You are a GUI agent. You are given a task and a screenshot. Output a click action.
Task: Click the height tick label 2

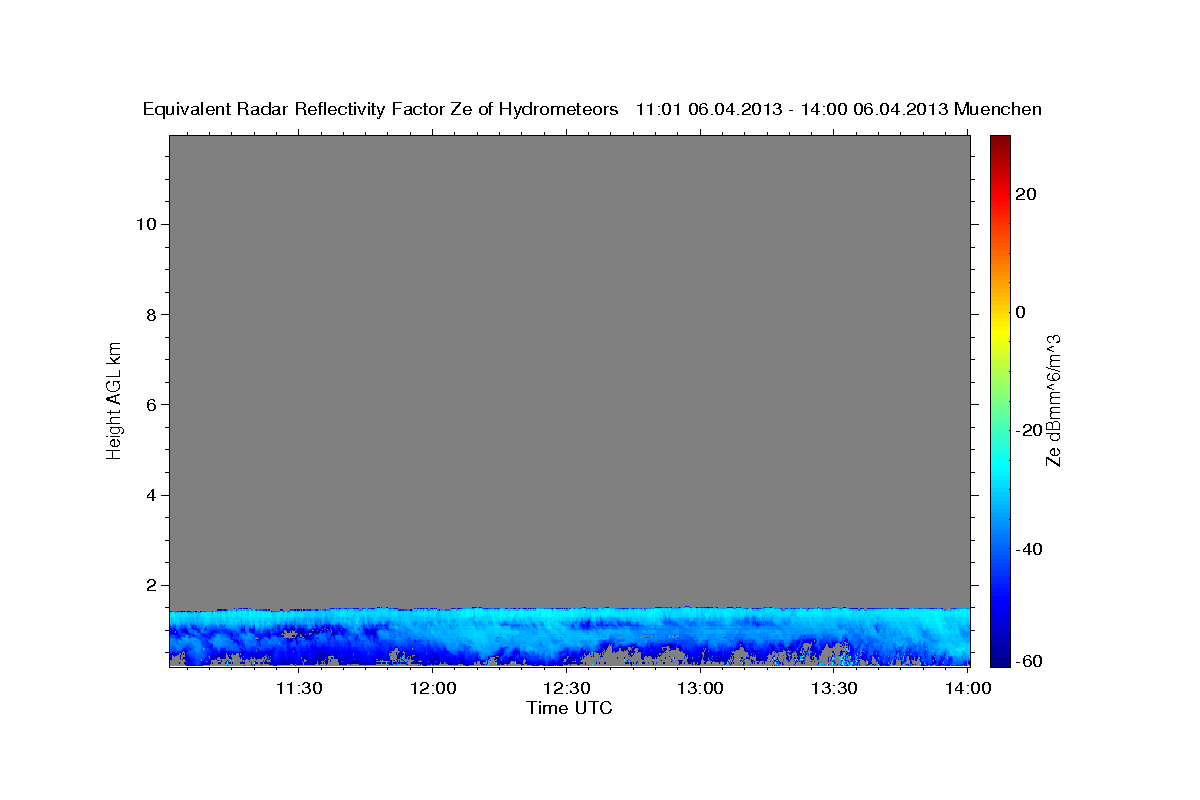pos(149,585)
